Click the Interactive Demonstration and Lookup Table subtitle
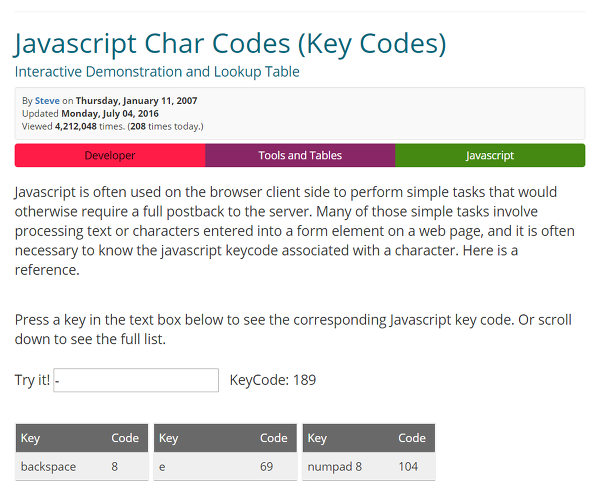This screenshot has width=600, height=481. pos(157,72)
